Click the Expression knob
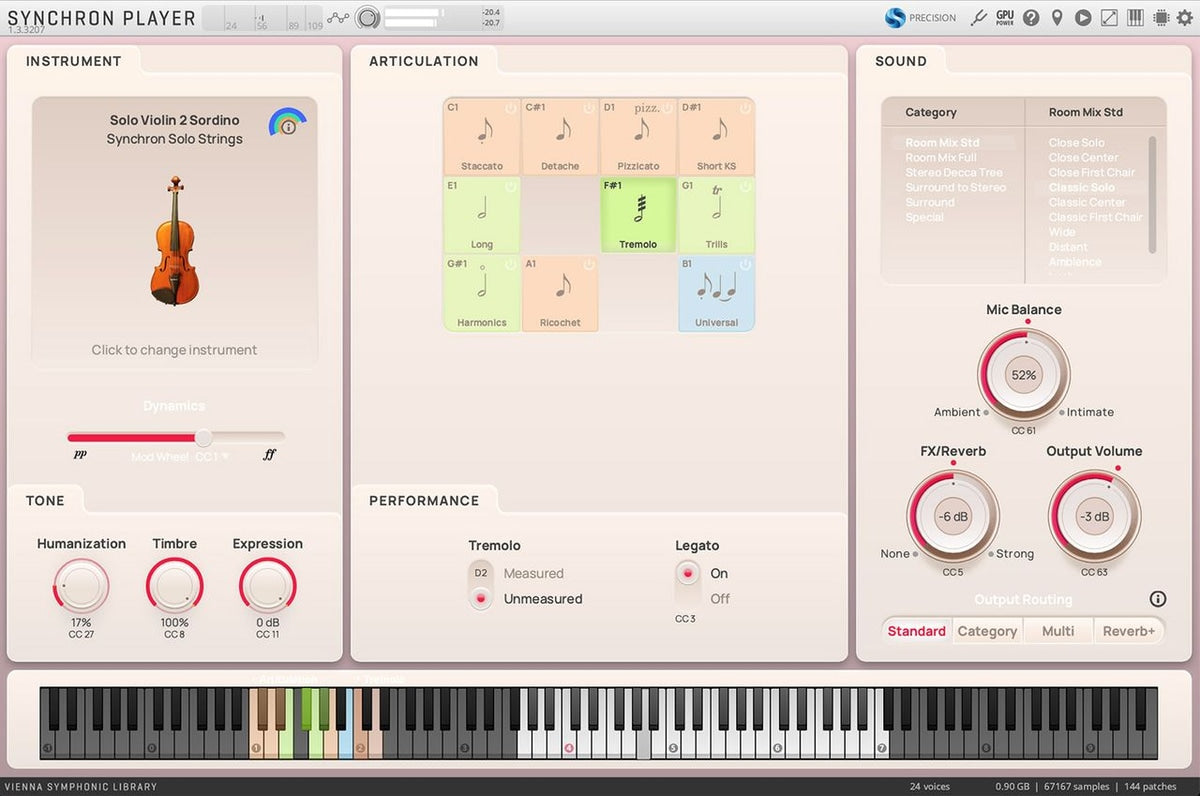The width and height of the screenshot is (1200, 796). [x=268, y=586]
